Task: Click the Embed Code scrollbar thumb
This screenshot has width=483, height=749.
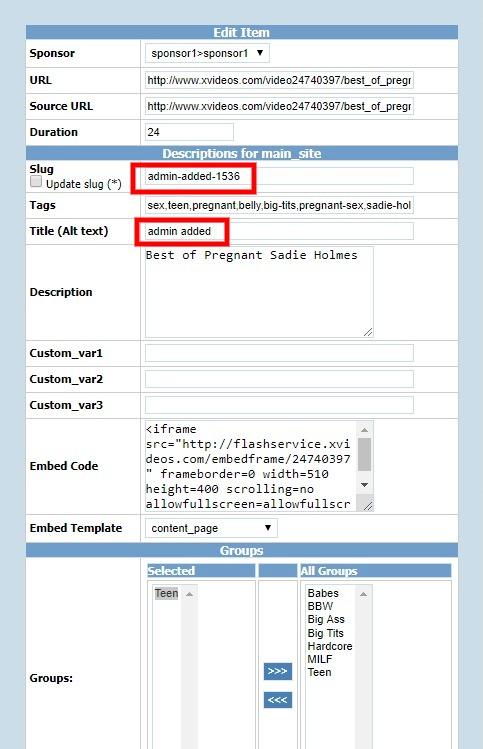Action: (365, 454)
